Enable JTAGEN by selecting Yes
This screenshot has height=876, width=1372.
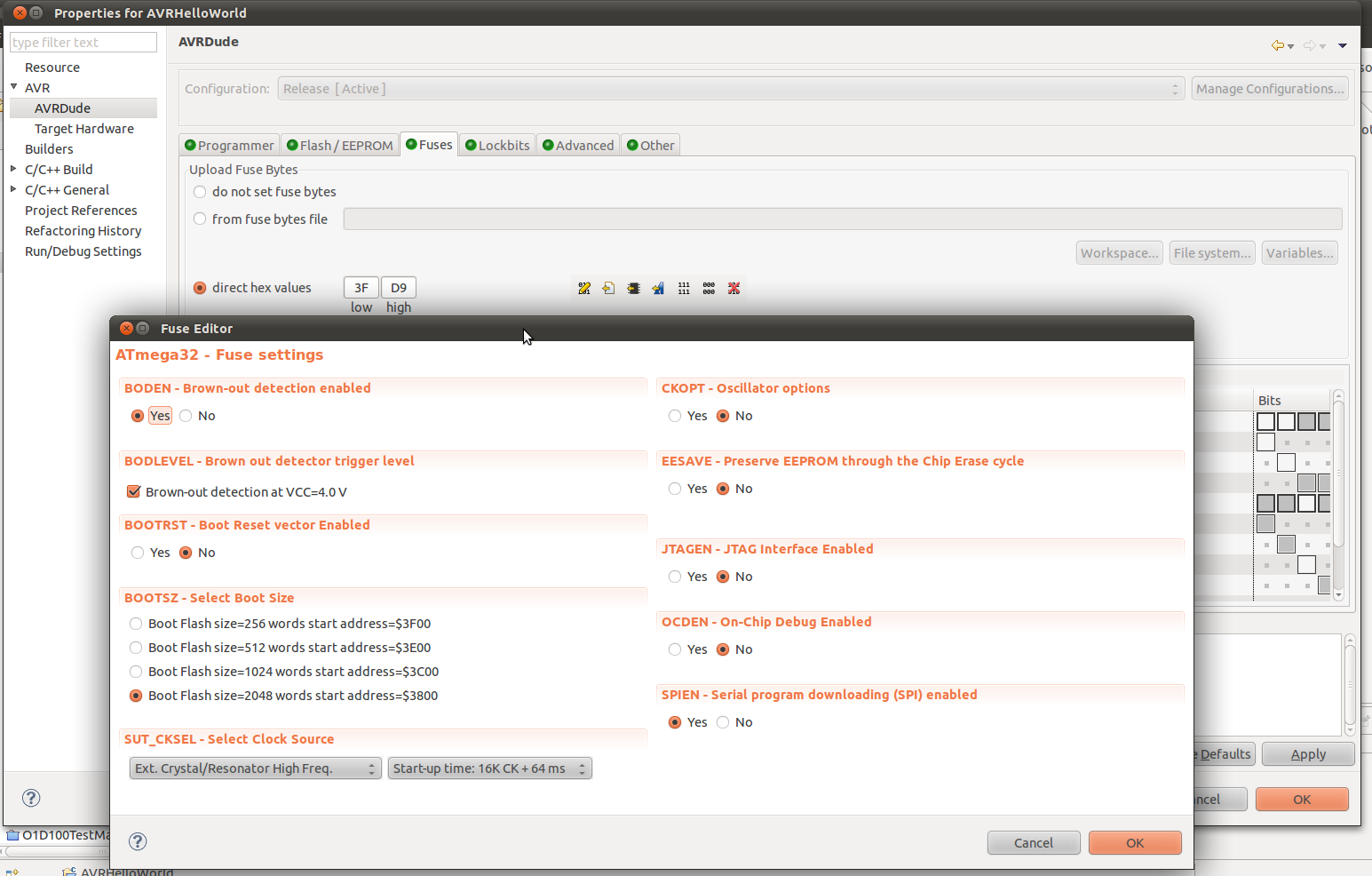(675, 577)
